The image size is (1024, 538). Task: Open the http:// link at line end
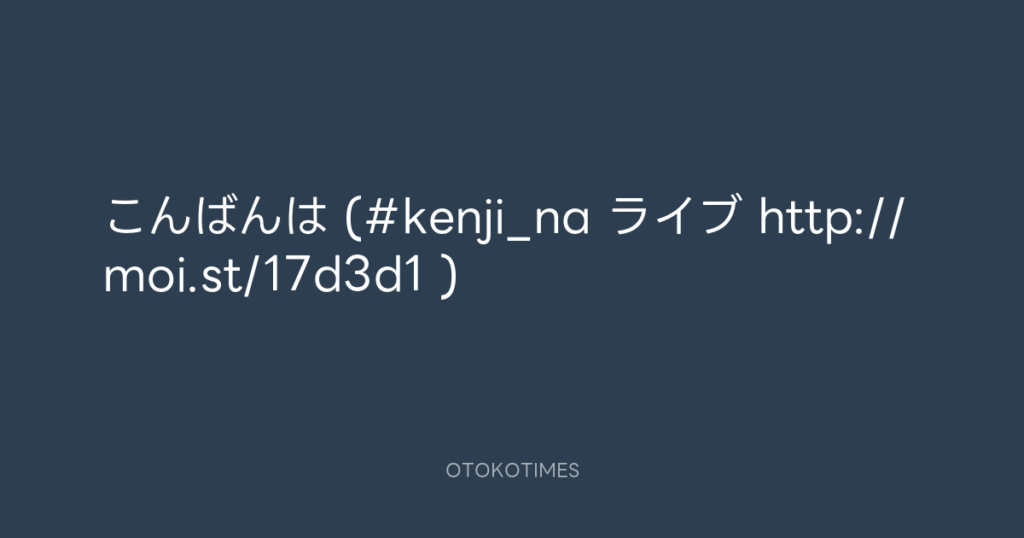tap(829, 217)
